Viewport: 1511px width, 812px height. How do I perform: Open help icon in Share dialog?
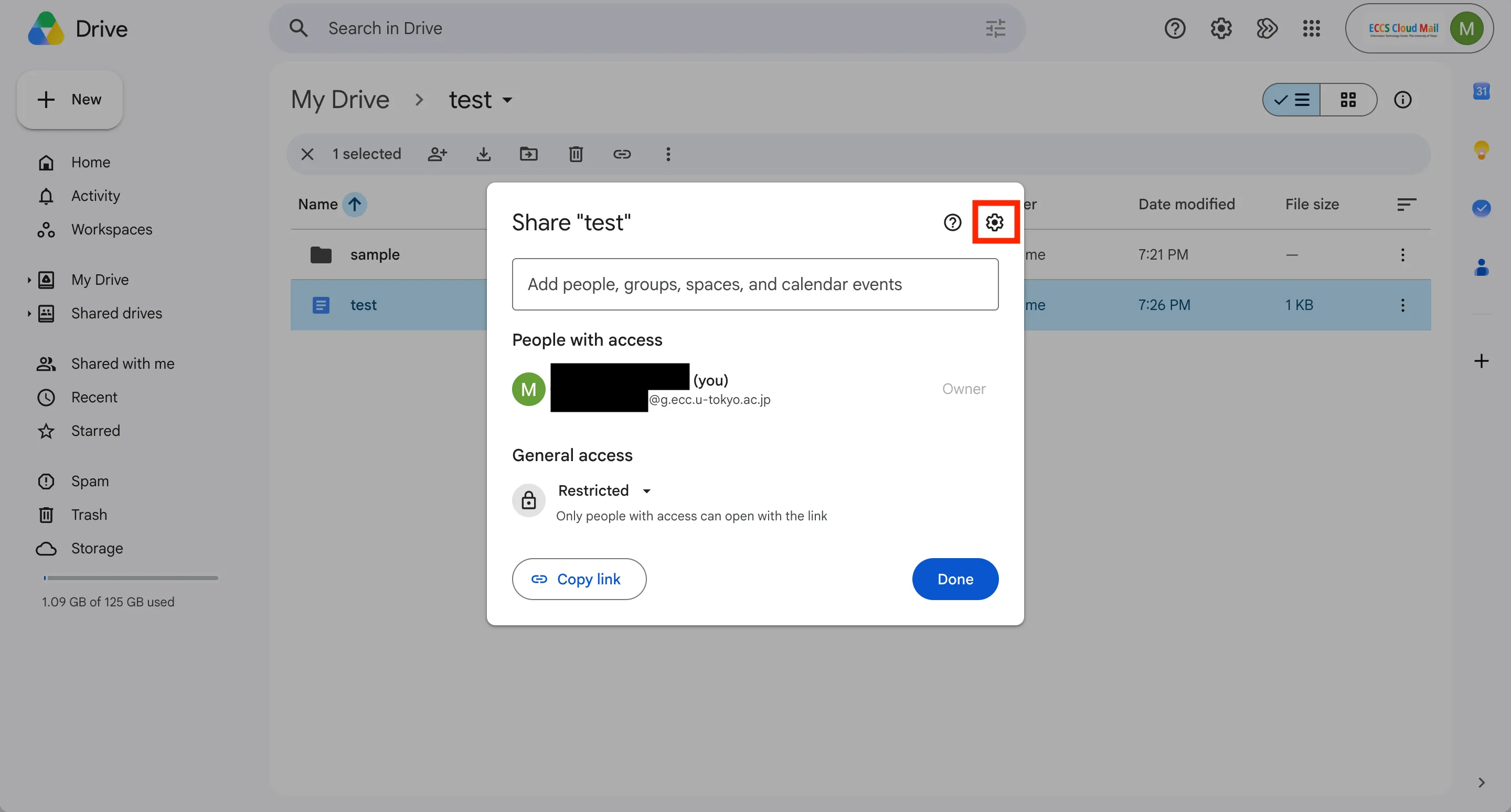(953, 222)
